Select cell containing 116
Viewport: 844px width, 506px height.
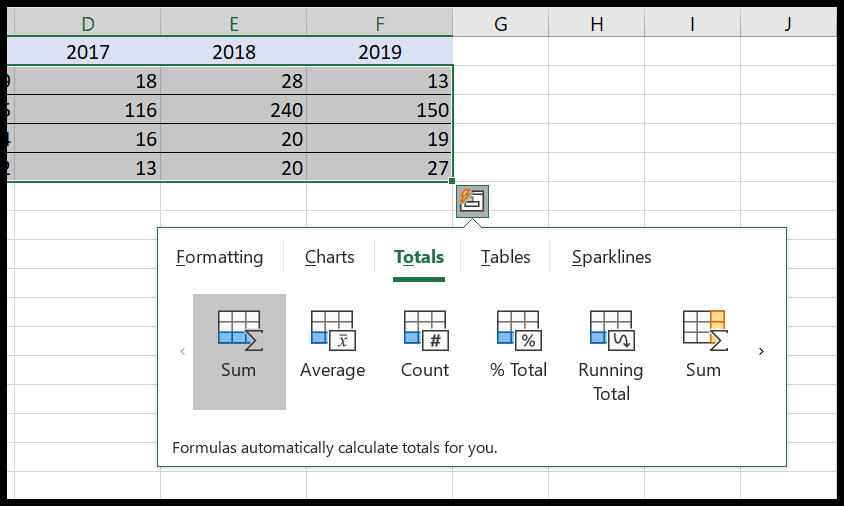click(x=88, y=110)
